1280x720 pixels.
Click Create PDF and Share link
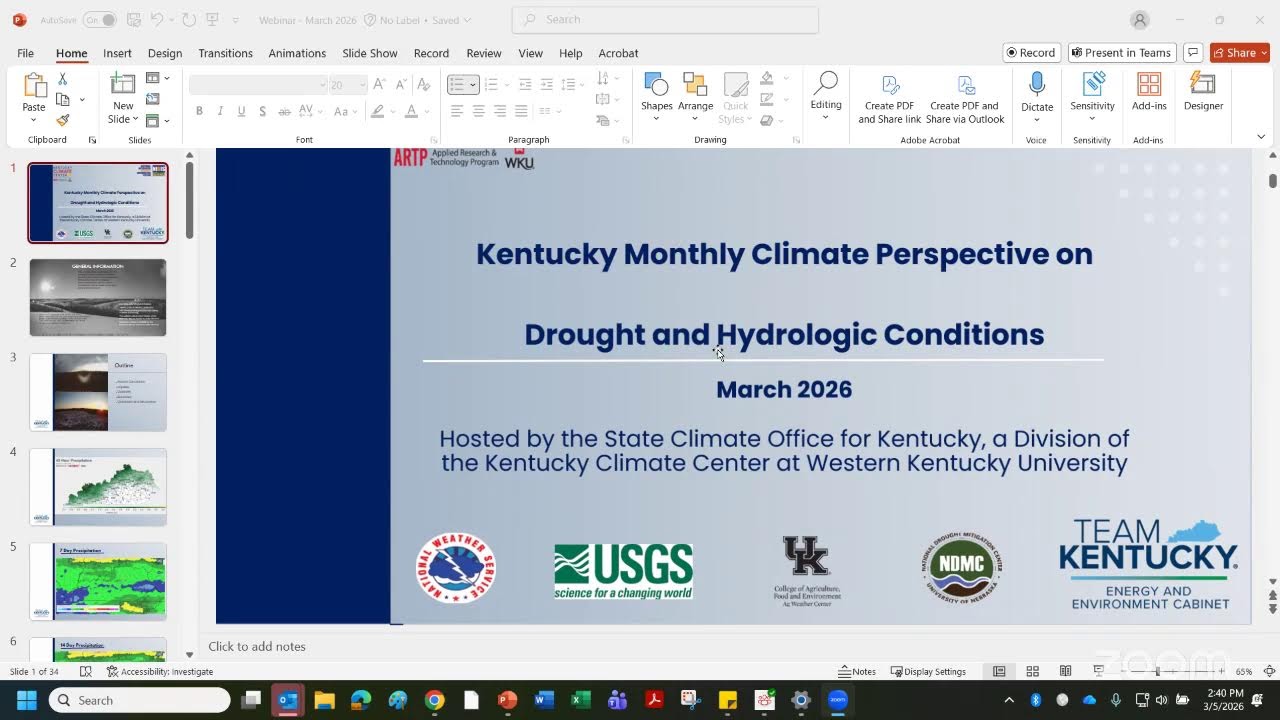[x=889, y=99]
